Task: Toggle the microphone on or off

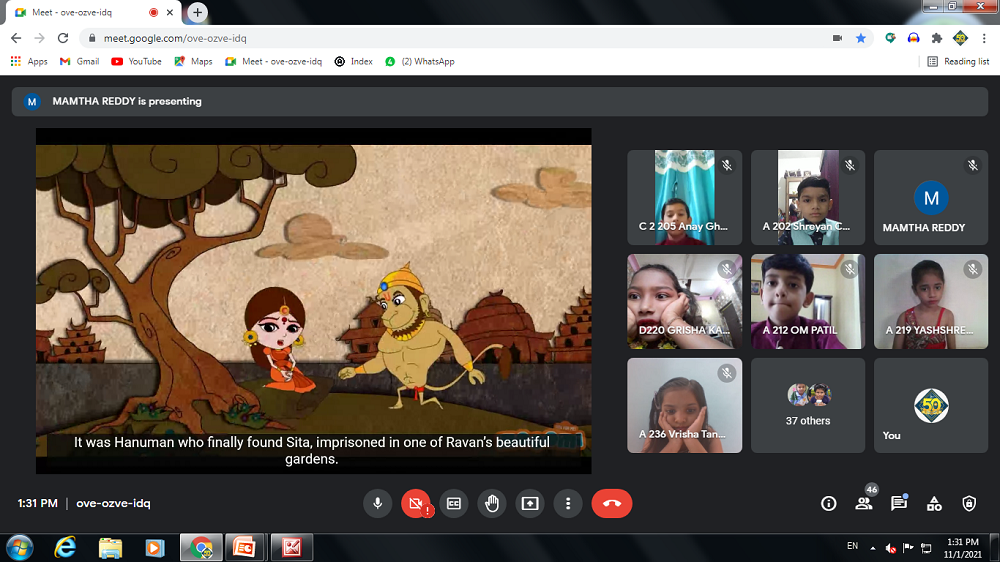Action: point(378,504)
